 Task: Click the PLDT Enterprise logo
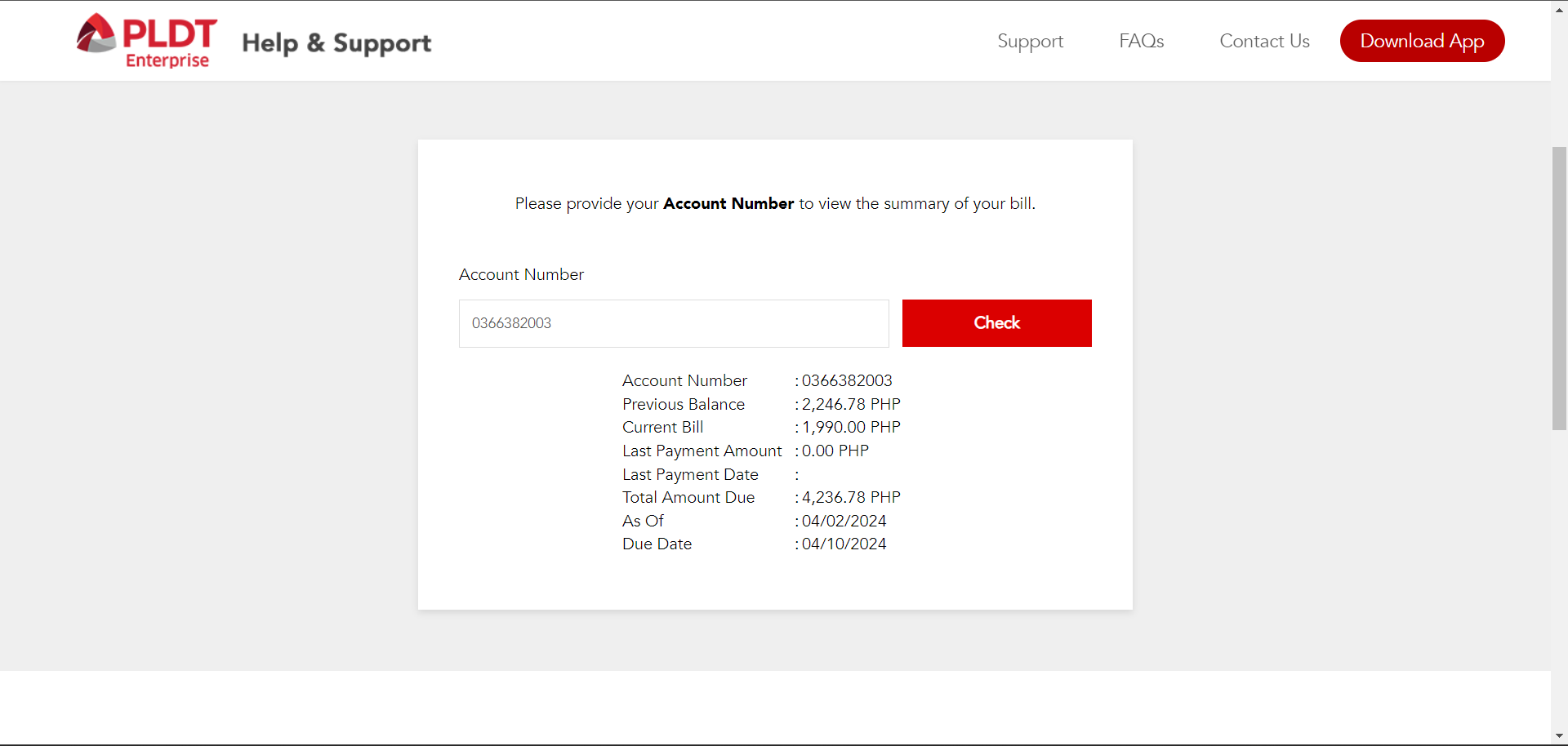(x=147, y=41)
